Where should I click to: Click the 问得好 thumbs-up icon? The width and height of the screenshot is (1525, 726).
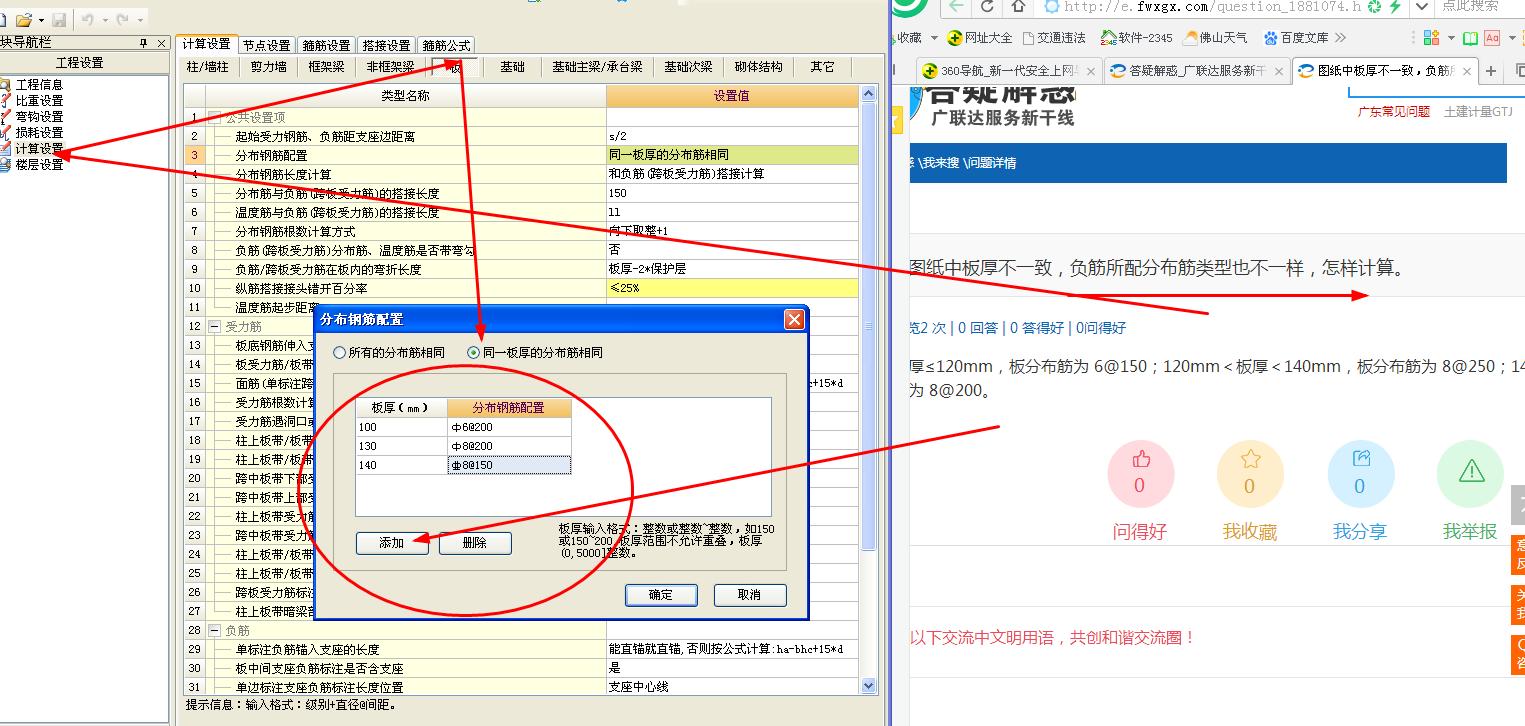click(1141, 460)
